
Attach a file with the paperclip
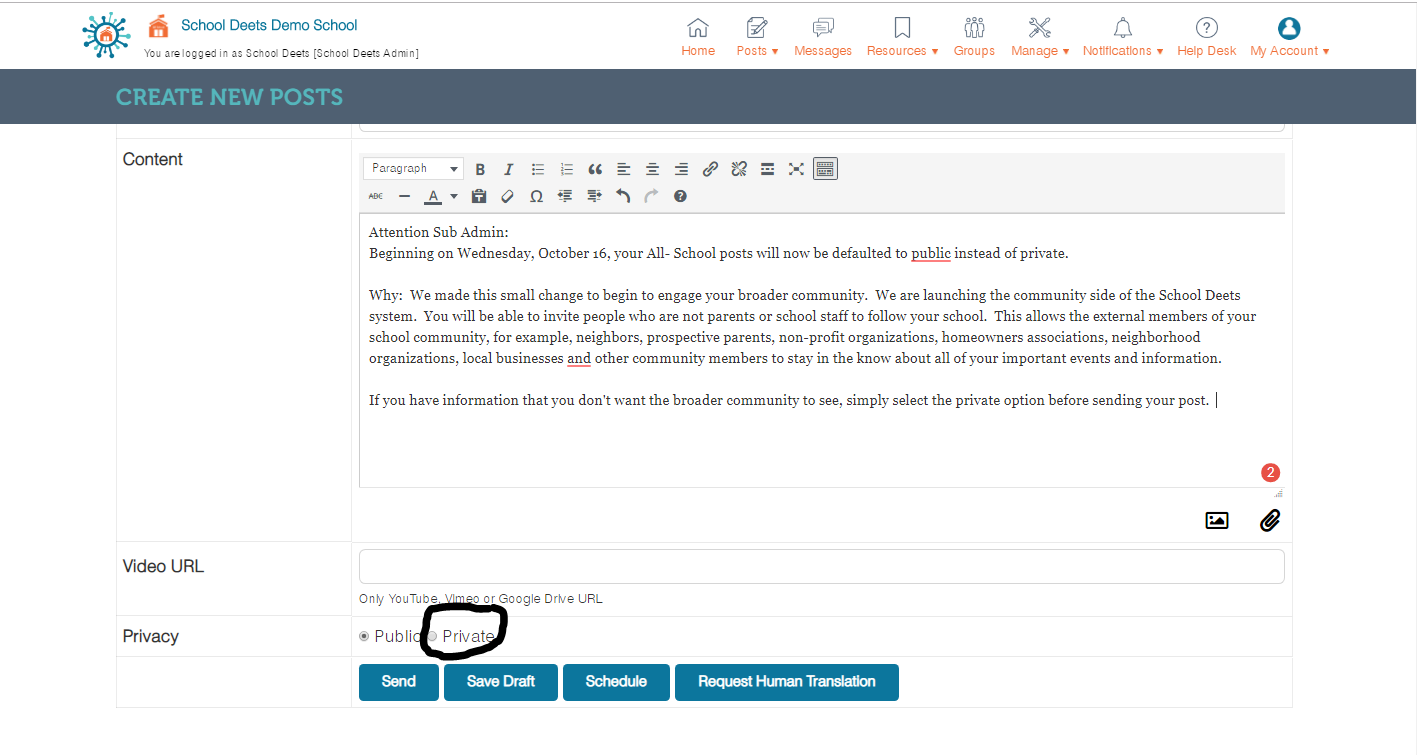(1270, 520)
